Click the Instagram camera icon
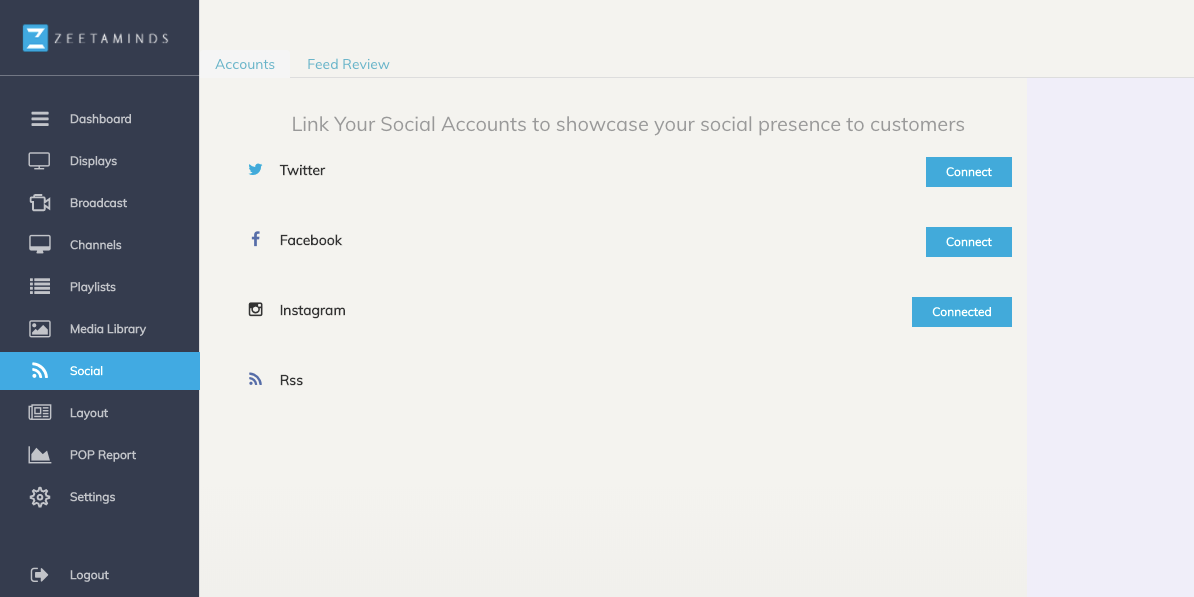The width and height of the screenshot is (1194, 597). click(256, 309)
